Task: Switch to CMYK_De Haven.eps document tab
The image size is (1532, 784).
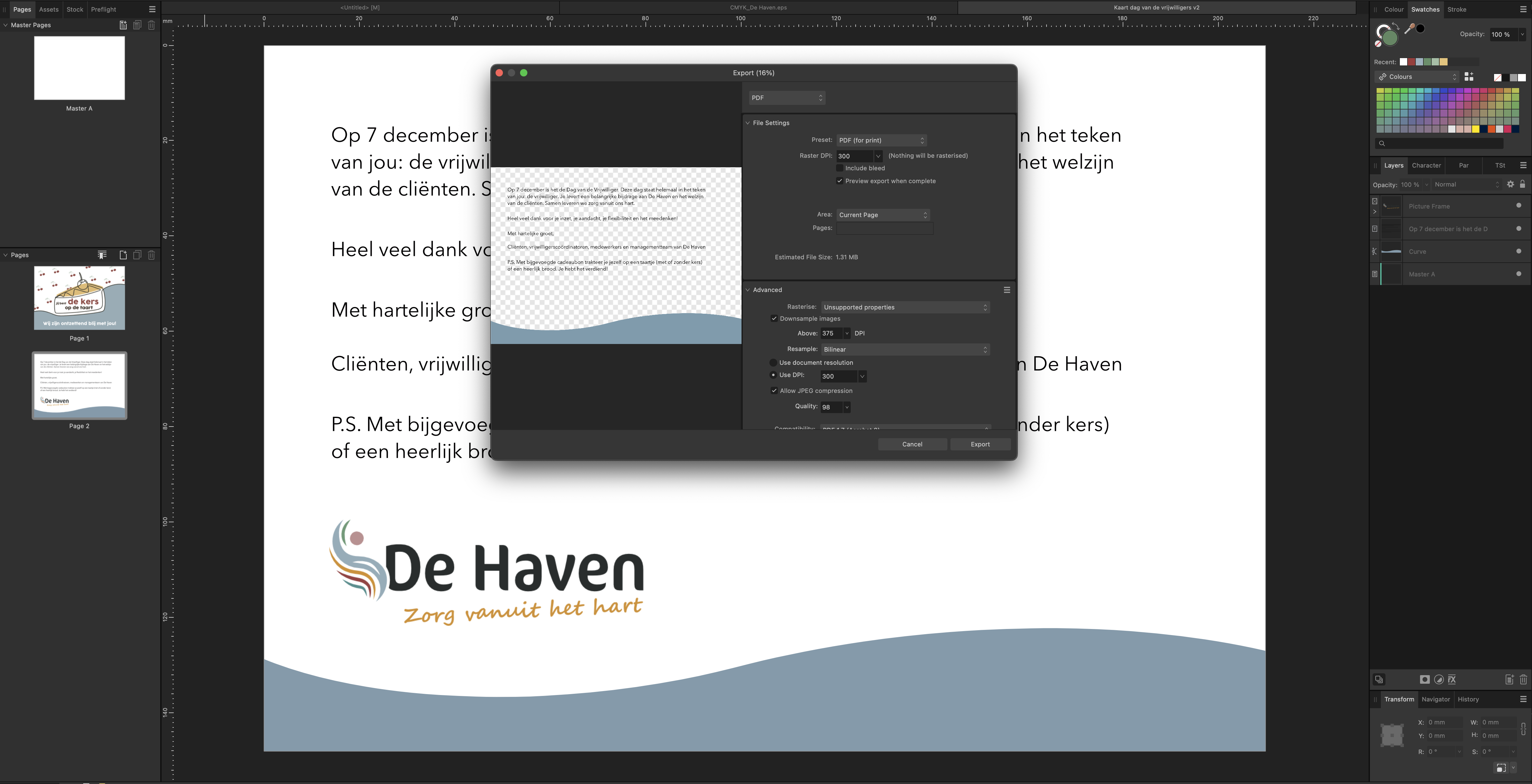Action: [x=758, y=8]
